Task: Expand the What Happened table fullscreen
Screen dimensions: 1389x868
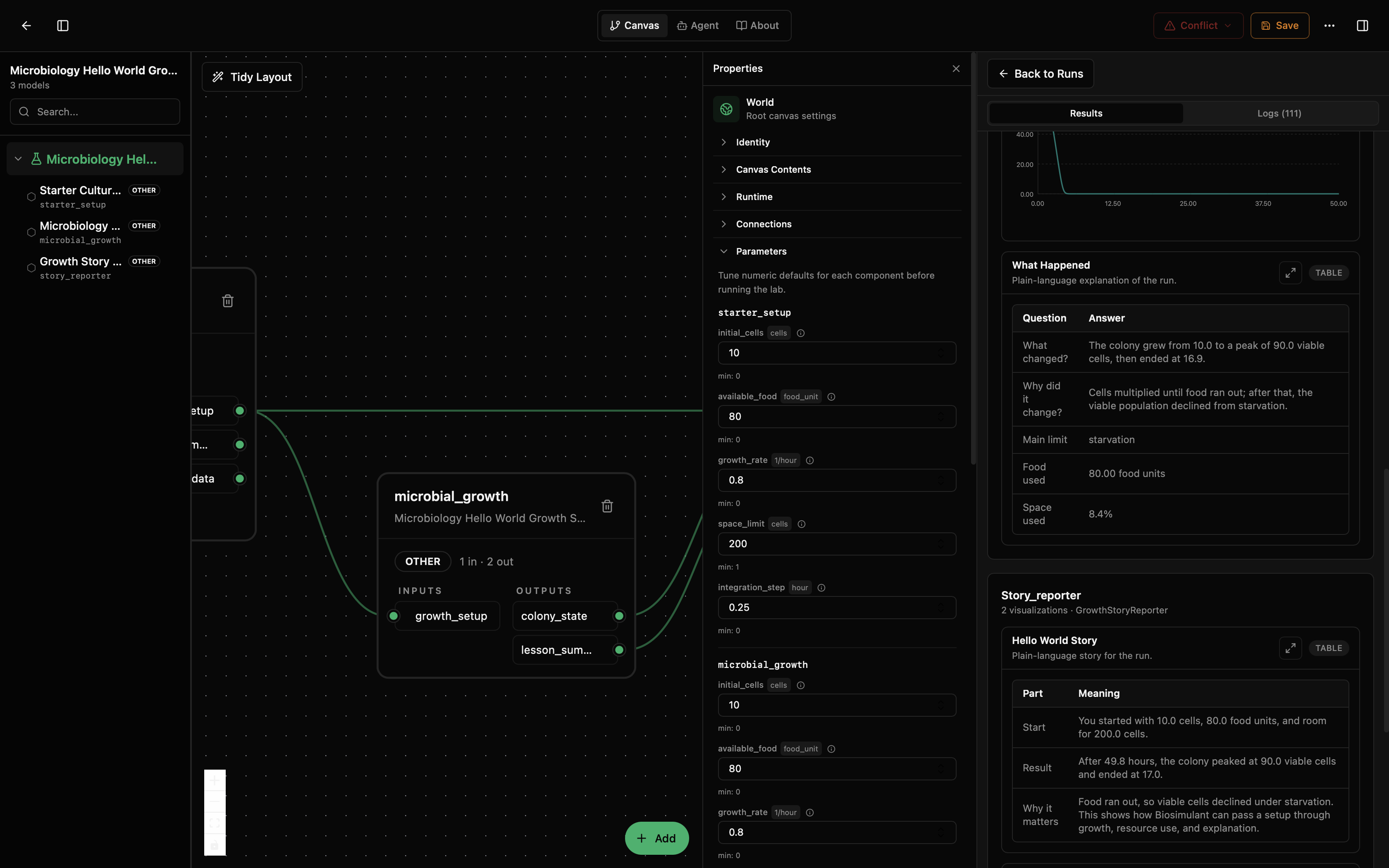Action: tap(1290, 273)
